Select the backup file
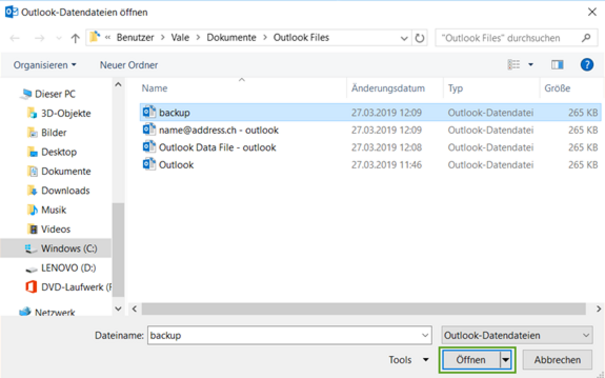This screenshot has height=378, width=605. (x=370, y=113)
